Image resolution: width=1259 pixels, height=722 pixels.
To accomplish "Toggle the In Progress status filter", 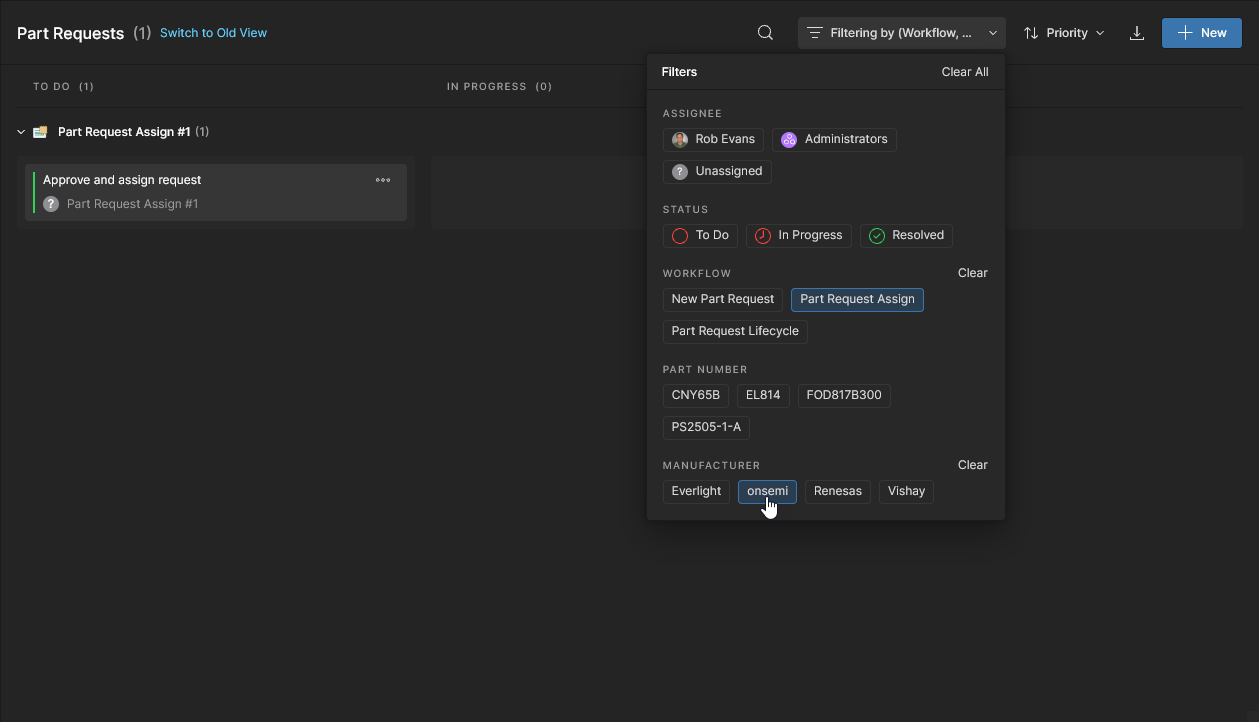I will pos(798,235).
